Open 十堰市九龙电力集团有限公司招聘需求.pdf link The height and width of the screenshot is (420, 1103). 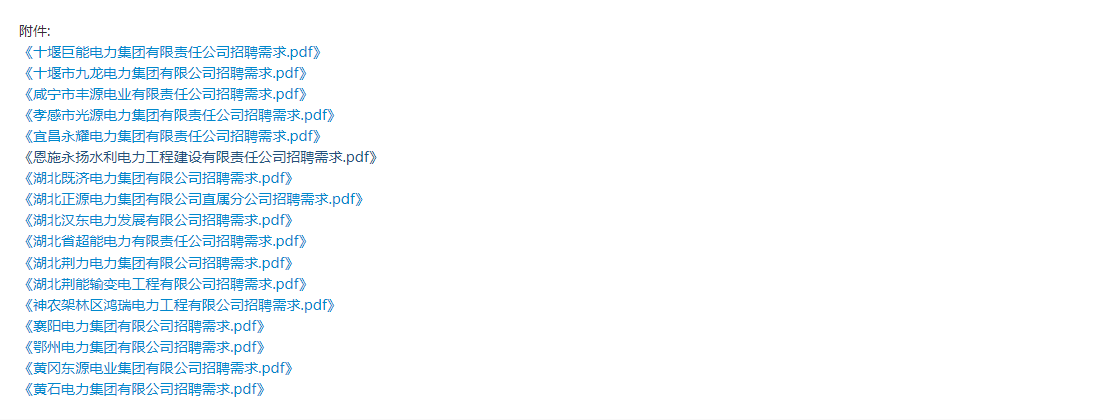[x=164, y=72]
